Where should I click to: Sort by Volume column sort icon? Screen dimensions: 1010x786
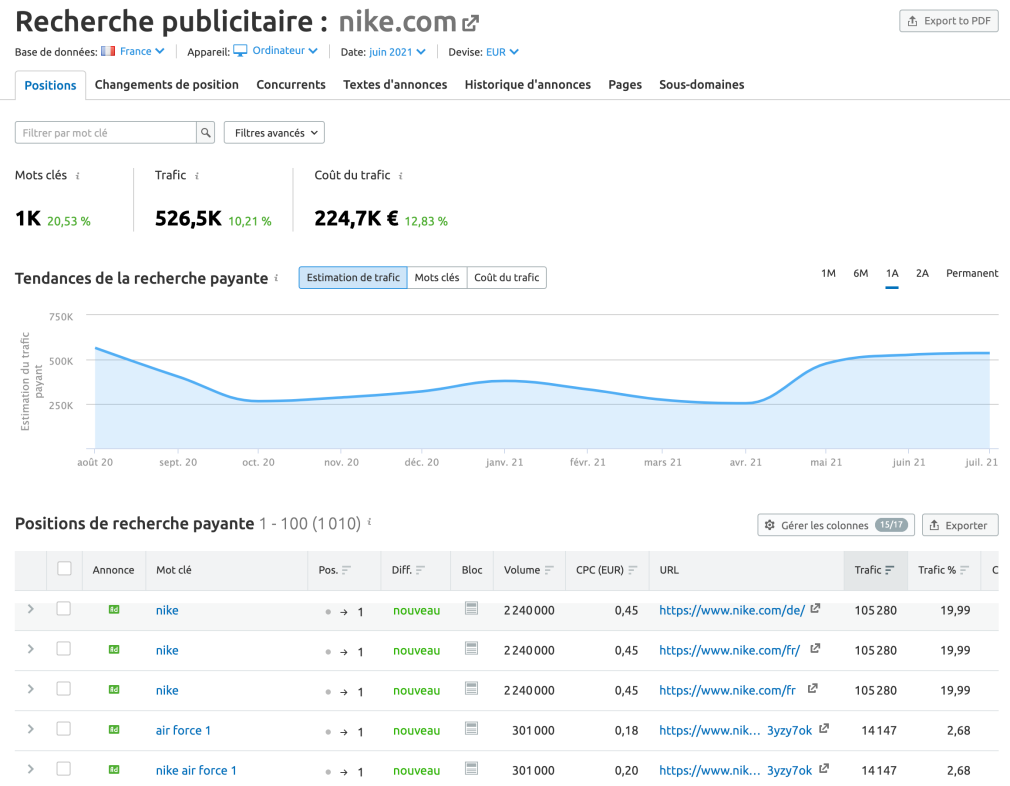click(549, 570)
